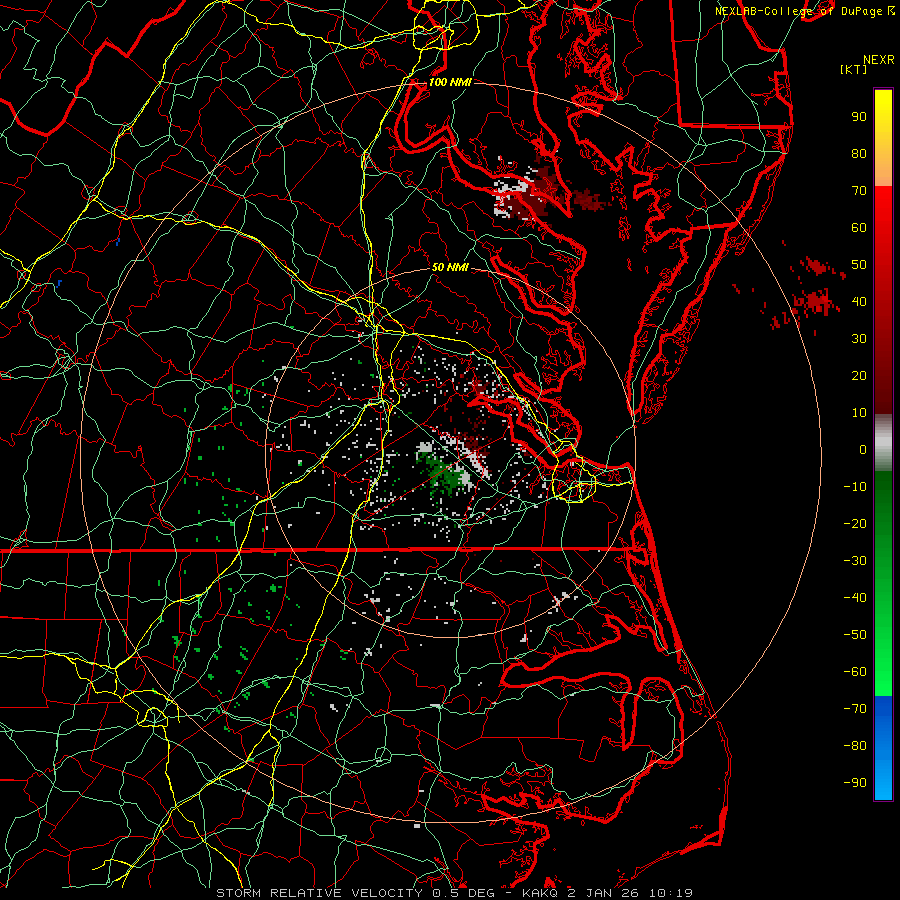Click the STORM RELATIVE VELOCITY caption text
This screenshot has width=900, height=900.
319,893
